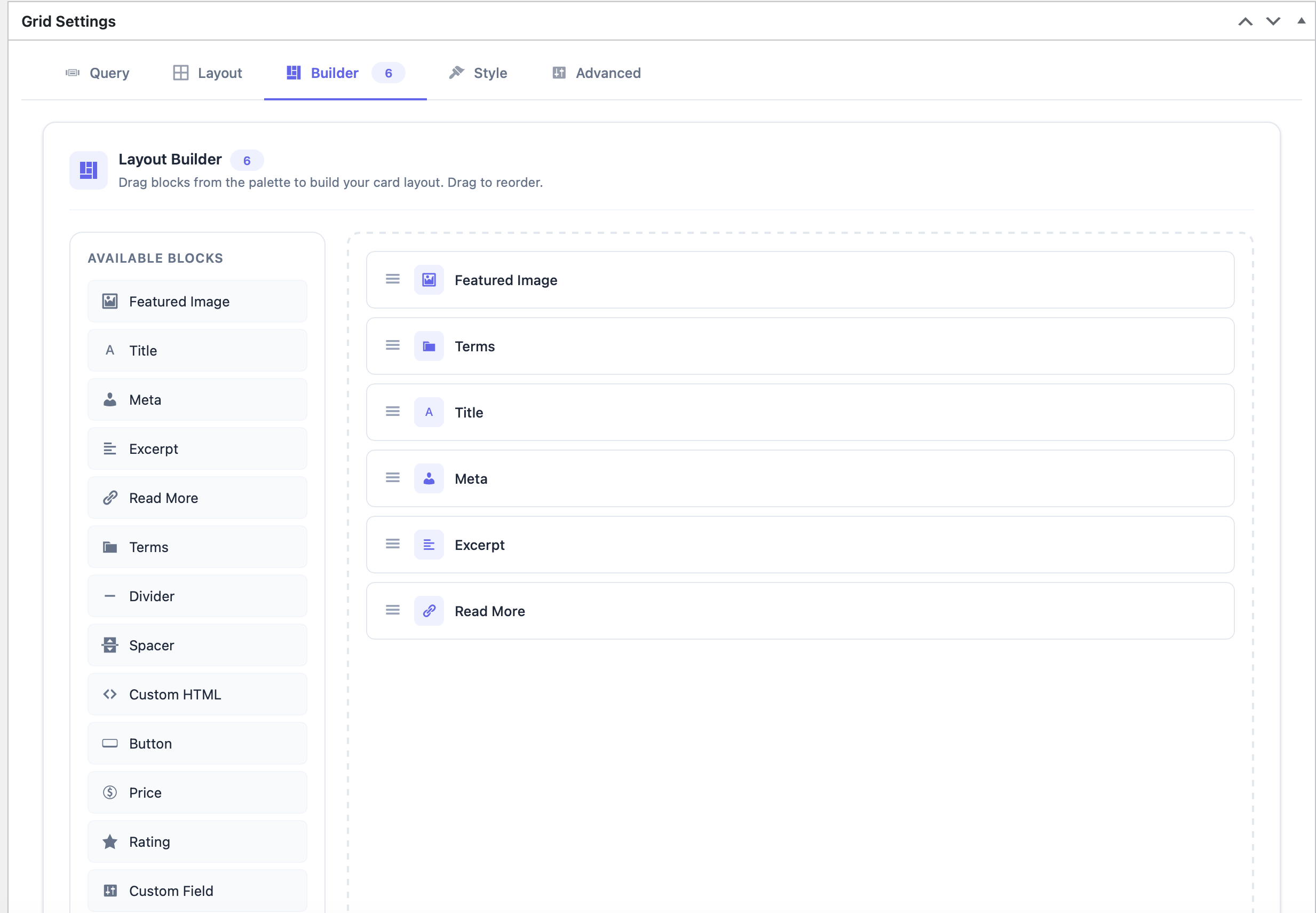This screenshot has height=913, width=1316.
Task: Move Grid Settings panel down
Action: click(x=1273, y=22)
